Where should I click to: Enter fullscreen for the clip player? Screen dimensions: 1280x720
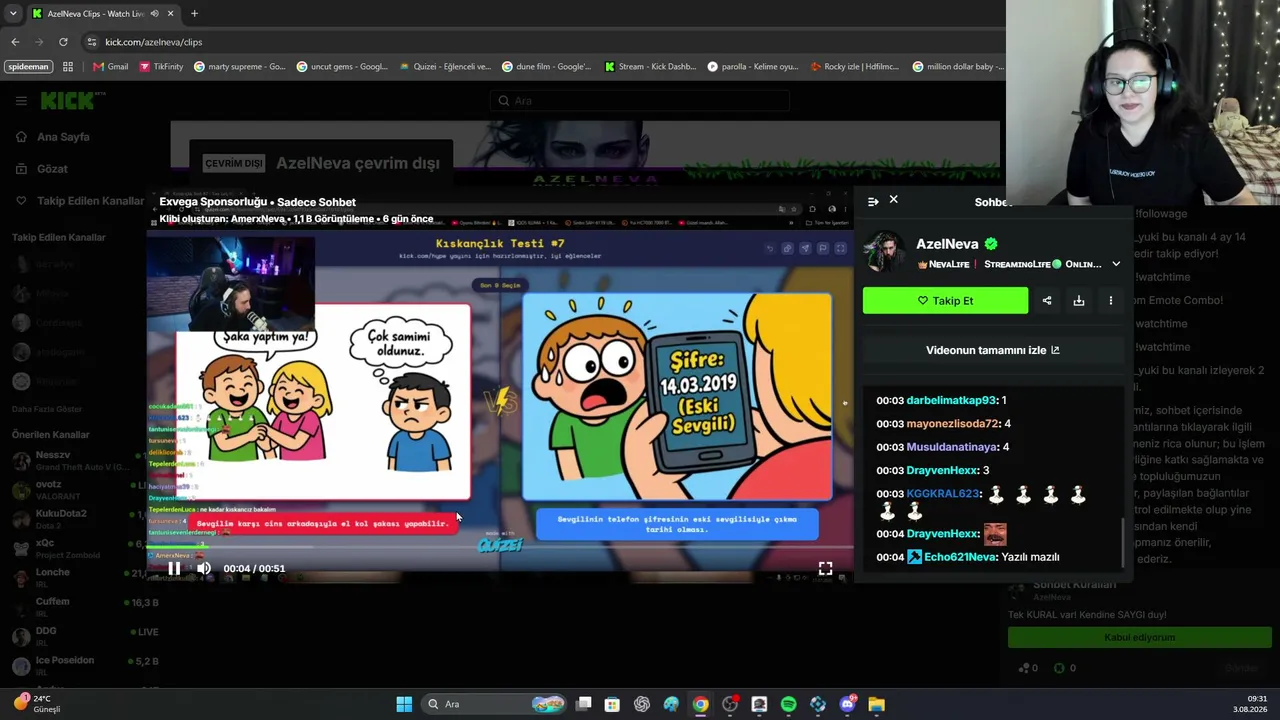(825, 568)
